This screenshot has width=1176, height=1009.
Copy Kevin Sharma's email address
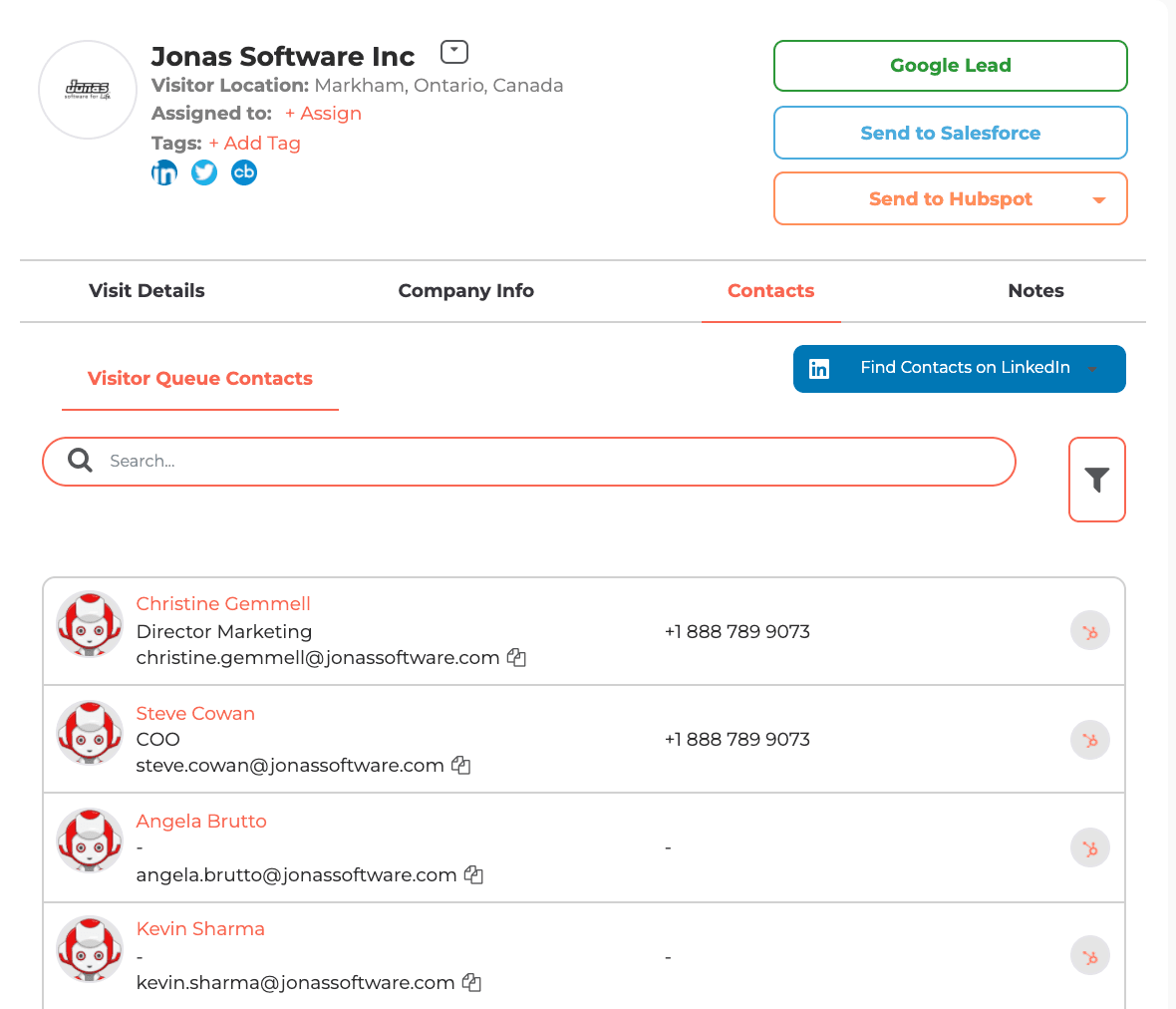point(471,983)
